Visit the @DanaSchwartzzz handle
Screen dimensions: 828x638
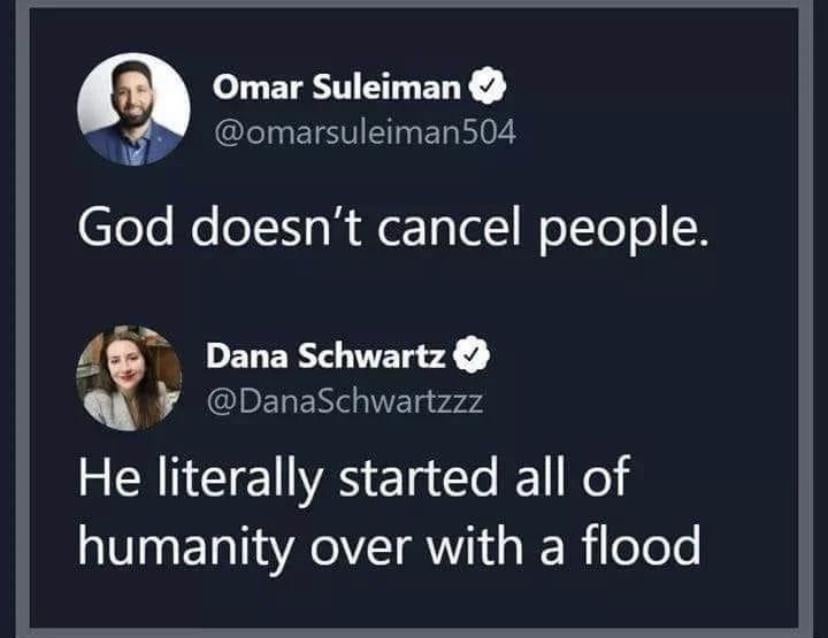pyautogui.click(x=345, y=402)
